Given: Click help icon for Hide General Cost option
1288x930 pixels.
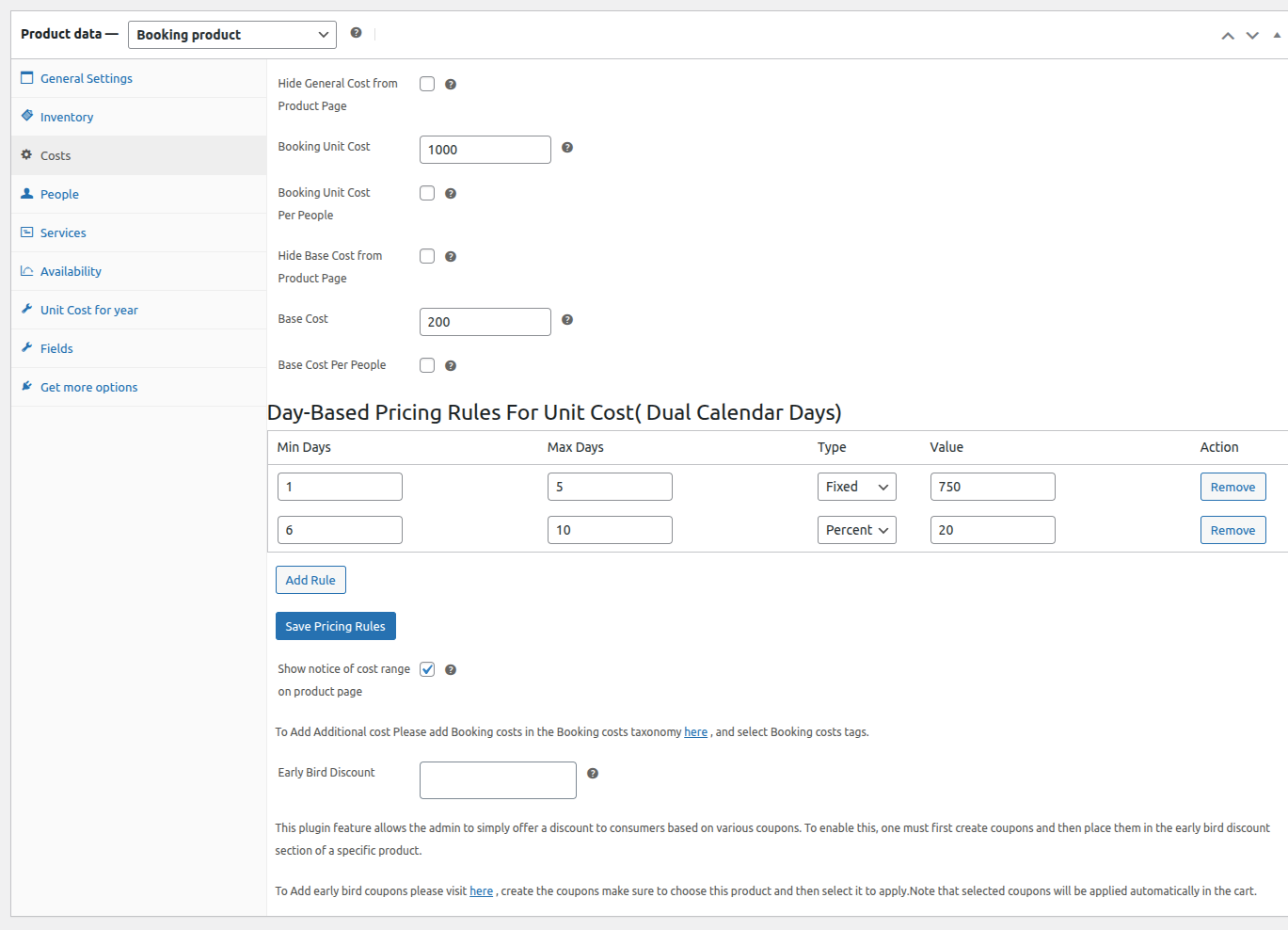Looking at the screenshot, I should tap(451, 85).
